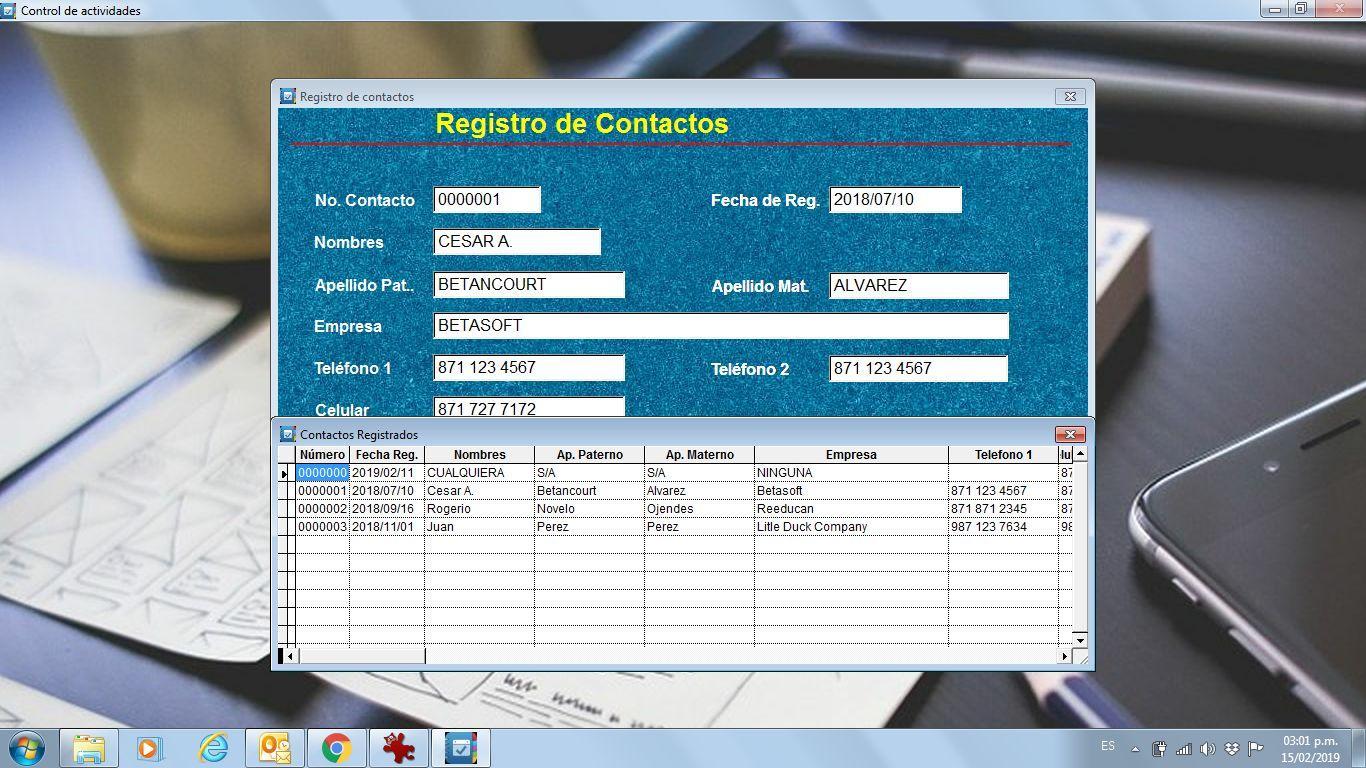
Task: Click Contactos Registrados window icon
Action: (288, 434)
